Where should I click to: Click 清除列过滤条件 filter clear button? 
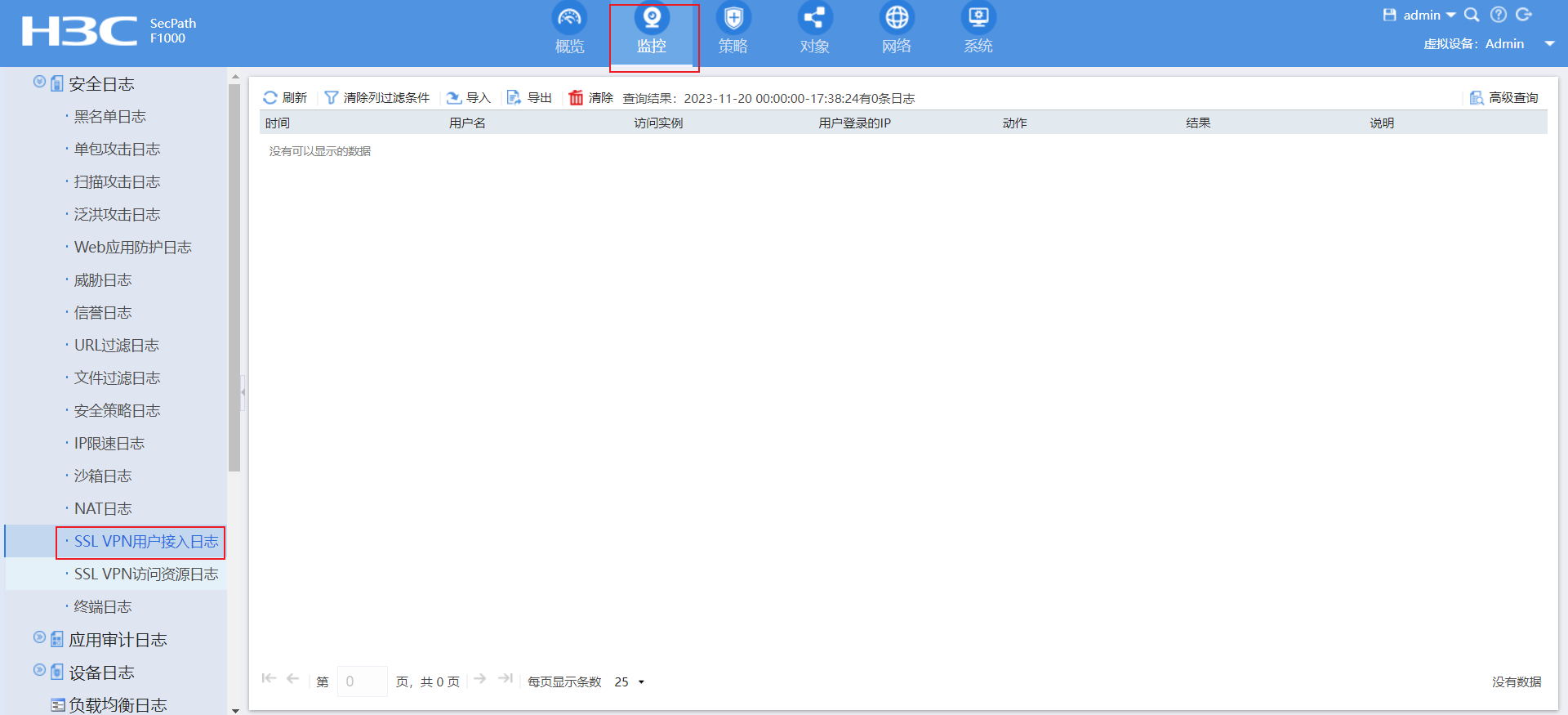pyautogui.click(x=376, y=98)
